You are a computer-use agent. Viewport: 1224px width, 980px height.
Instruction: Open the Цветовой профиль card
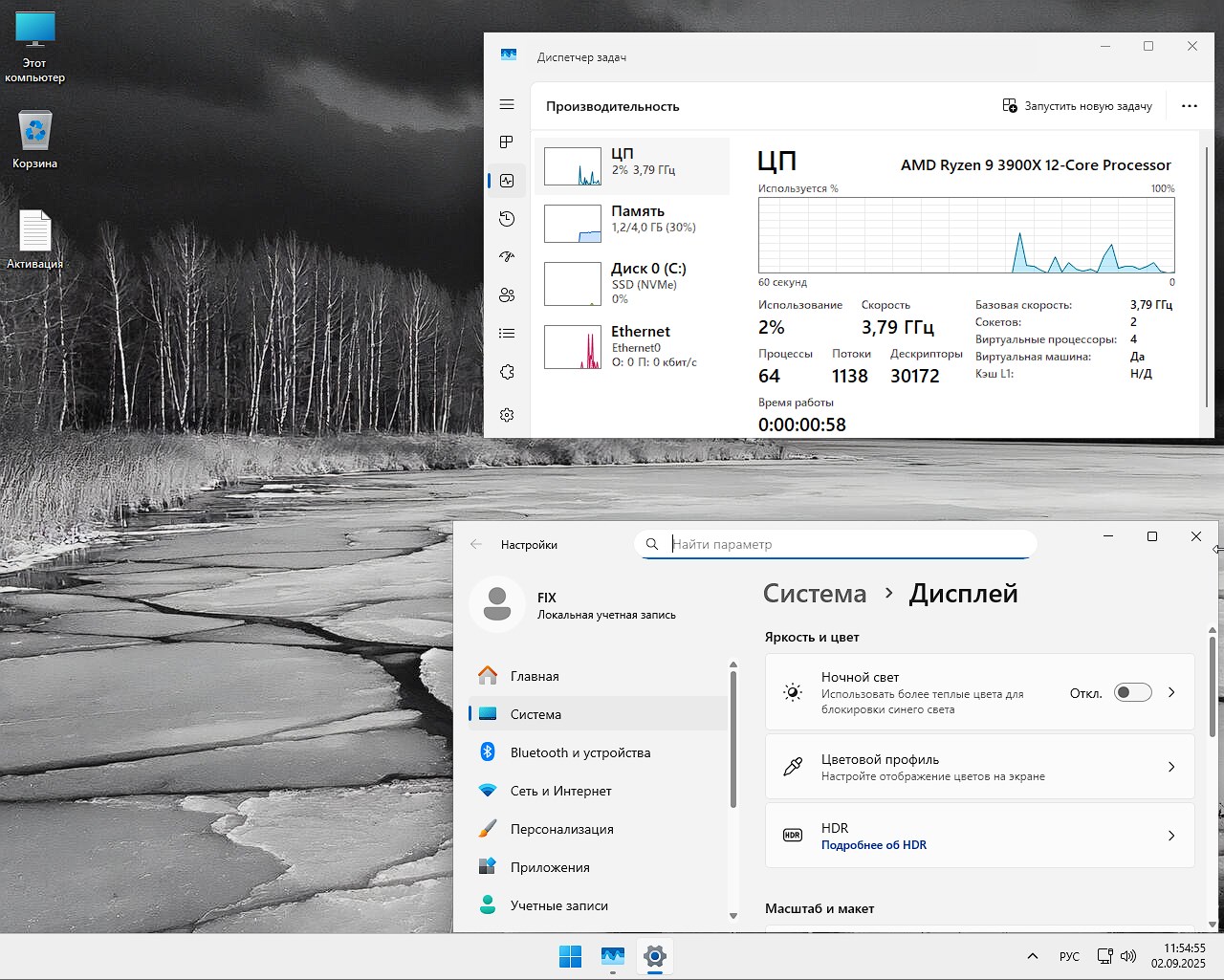pyautogui.click(x=980, y=767)
